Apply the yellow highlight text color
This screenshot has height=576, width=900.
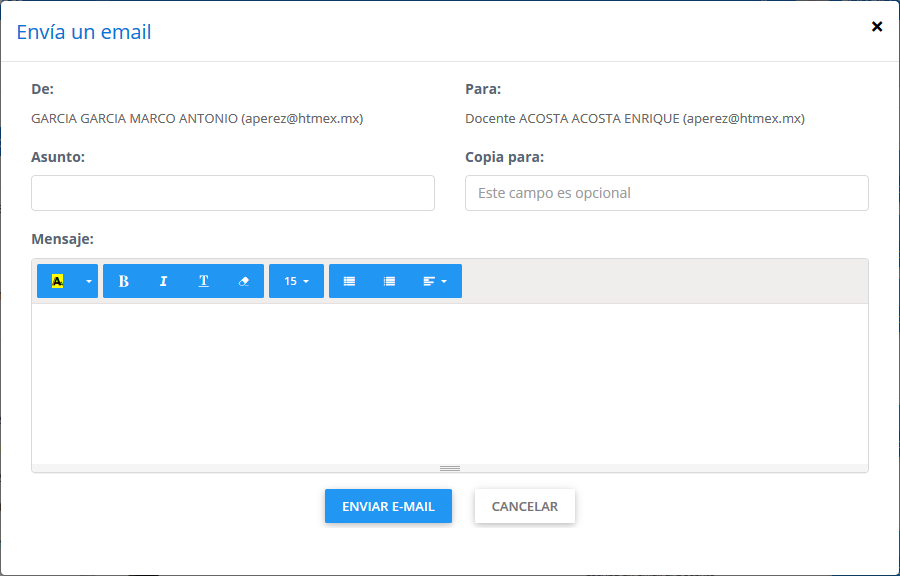point(57,281)
